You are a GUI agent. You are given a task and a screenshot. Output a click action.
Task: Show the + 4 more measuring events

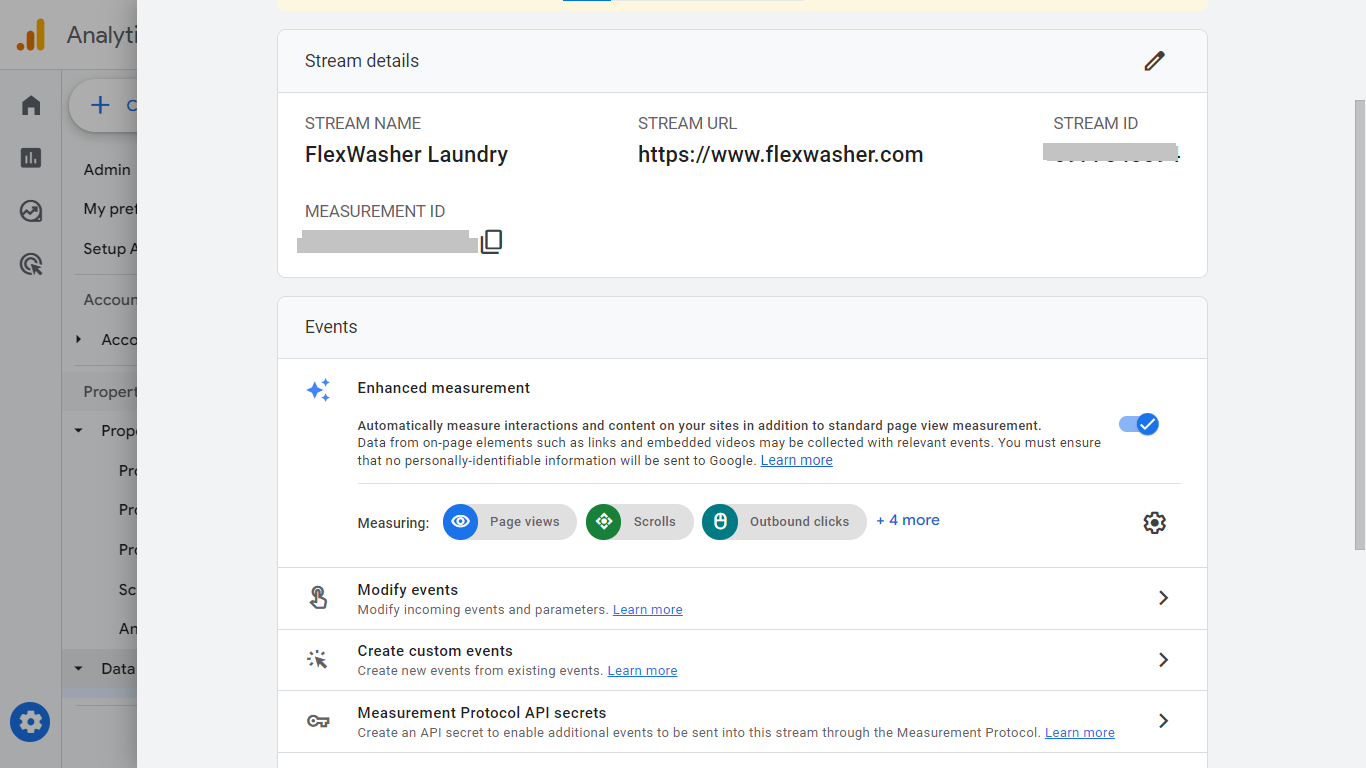click(908, 520)
